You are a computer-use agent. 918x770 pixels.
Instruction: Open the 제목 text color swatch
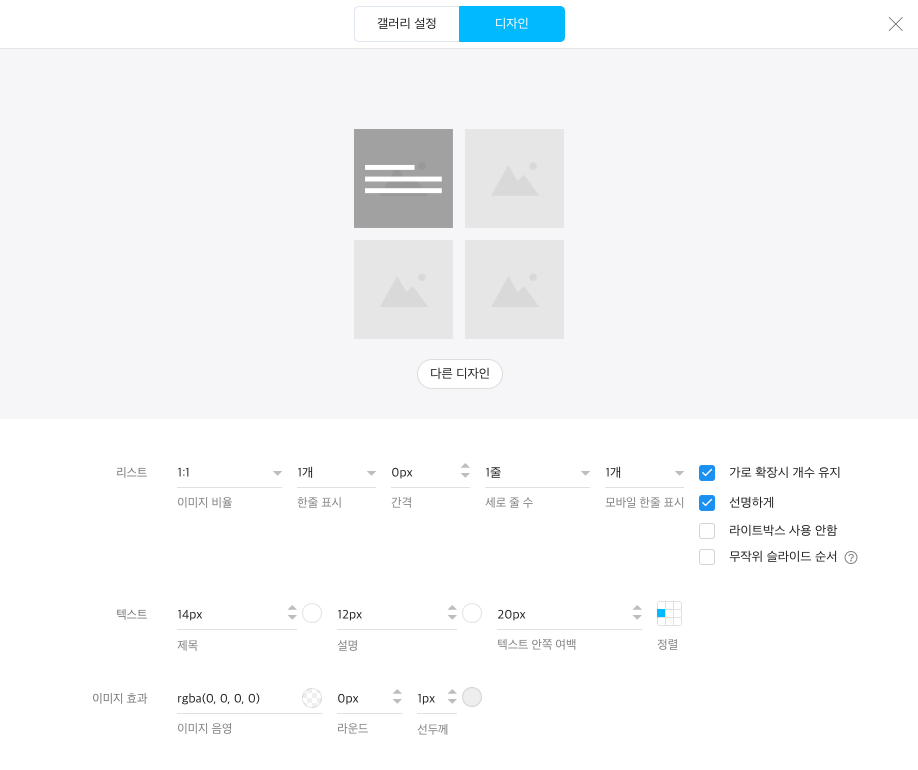(x=312, y=614)
